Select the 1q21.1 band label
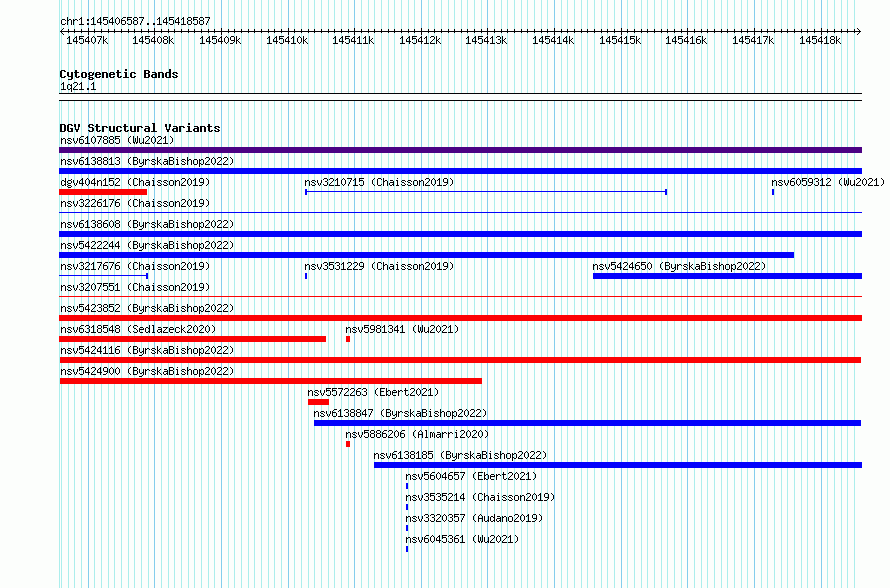The image size is (890, 588). (78, 86)
